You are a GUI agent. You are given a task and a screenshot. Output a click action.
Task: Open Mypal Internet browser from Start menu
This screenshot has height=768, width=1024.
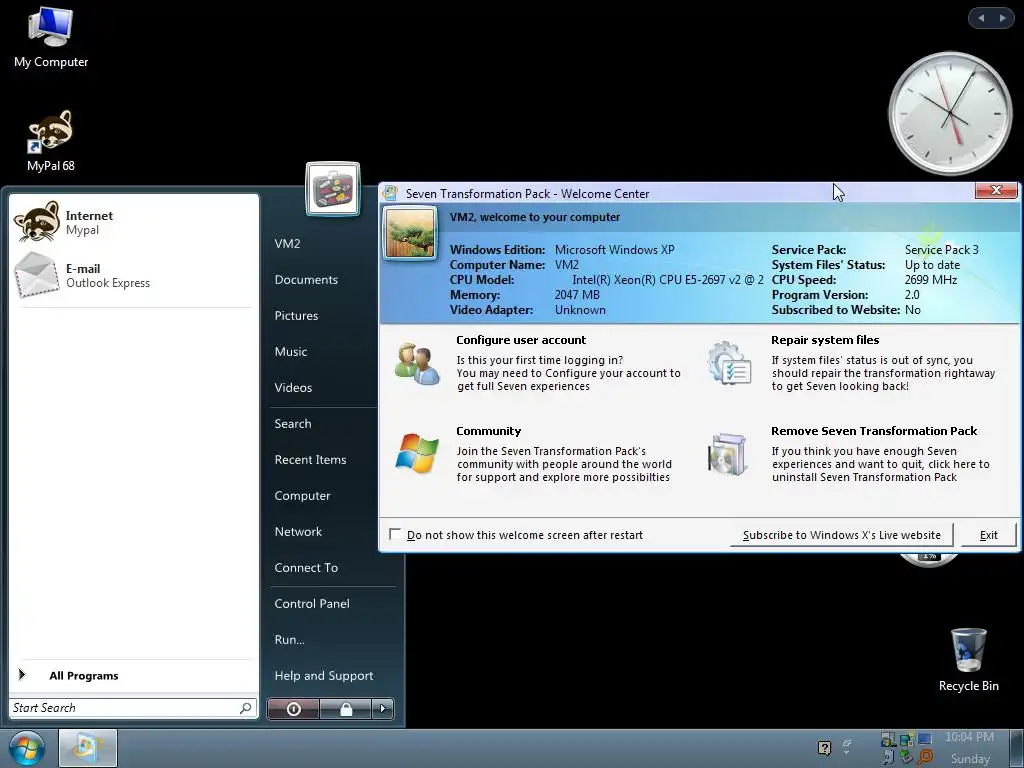134,222
